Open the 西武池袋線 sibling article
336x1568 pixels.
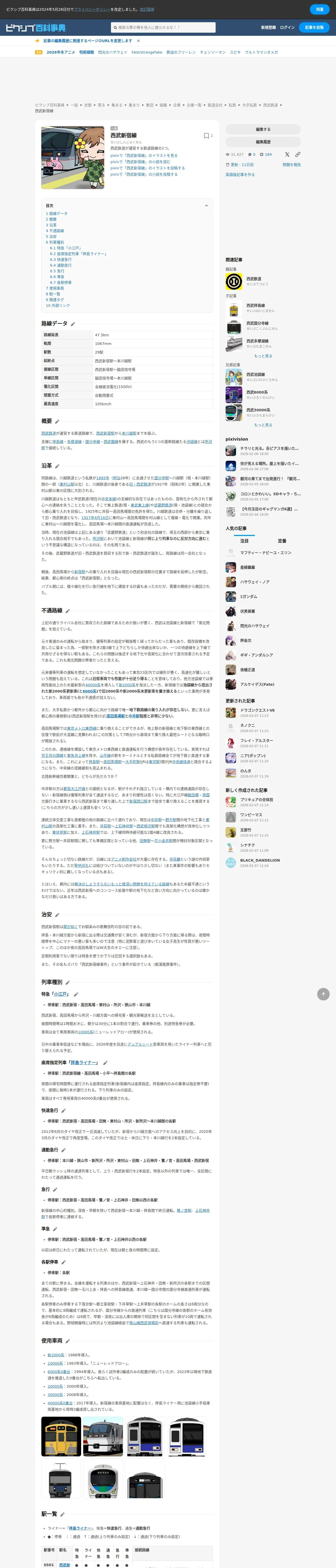255,374
